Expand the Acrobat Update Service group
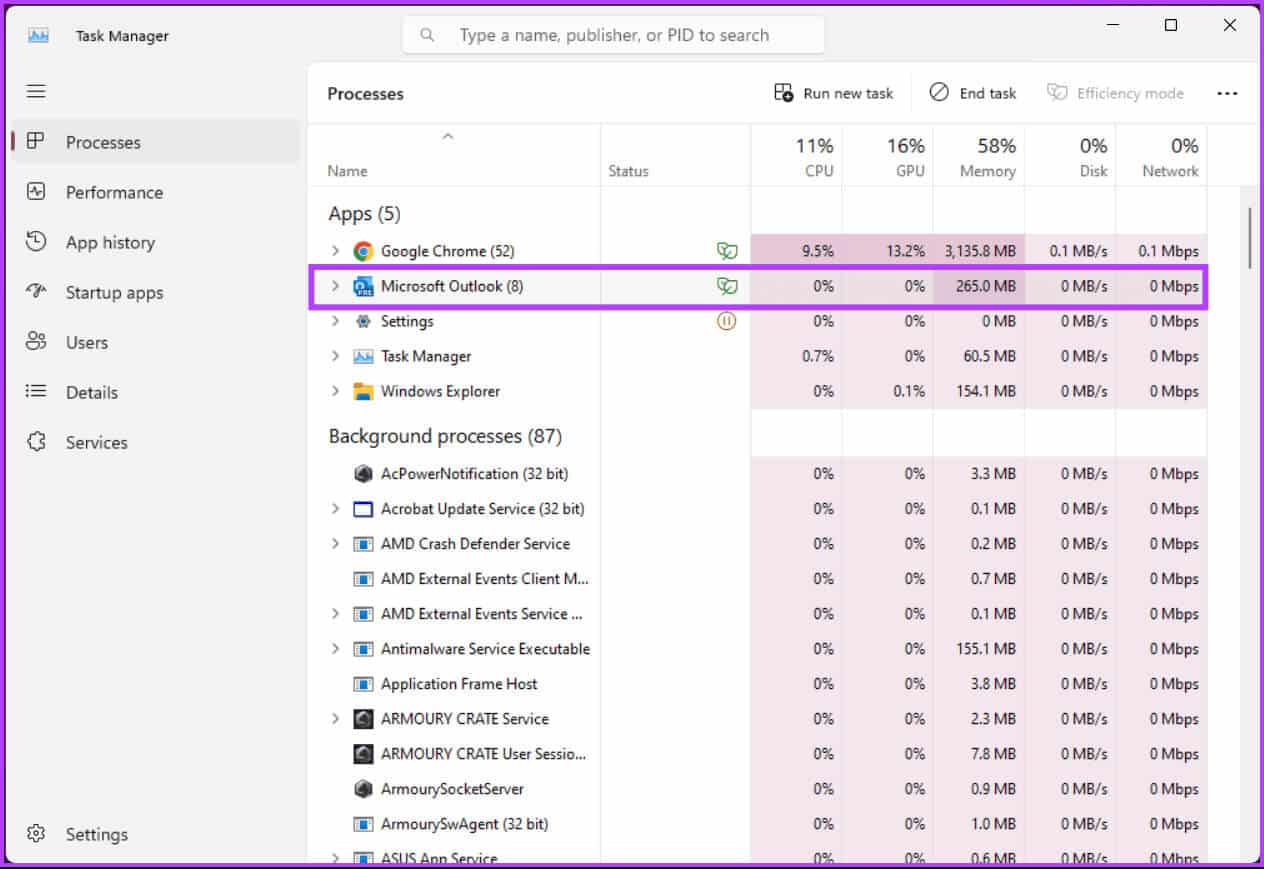The image size is (1264, 869). pos(335,509)
